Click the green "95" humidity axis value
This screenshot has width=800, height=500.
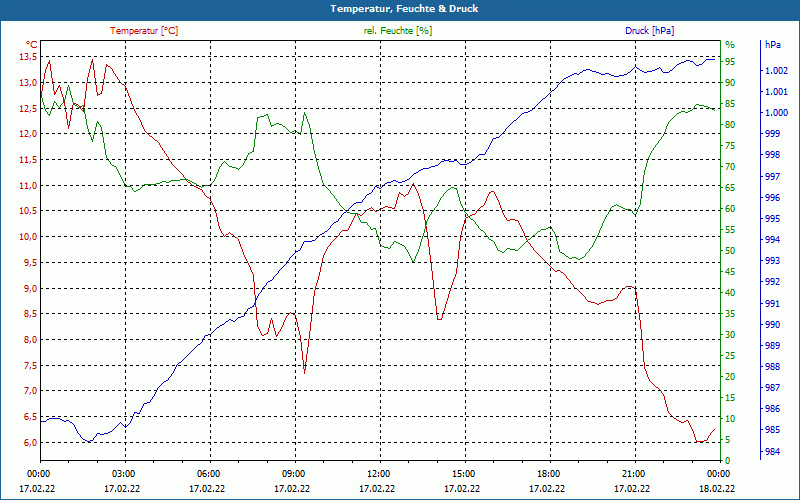730,62
